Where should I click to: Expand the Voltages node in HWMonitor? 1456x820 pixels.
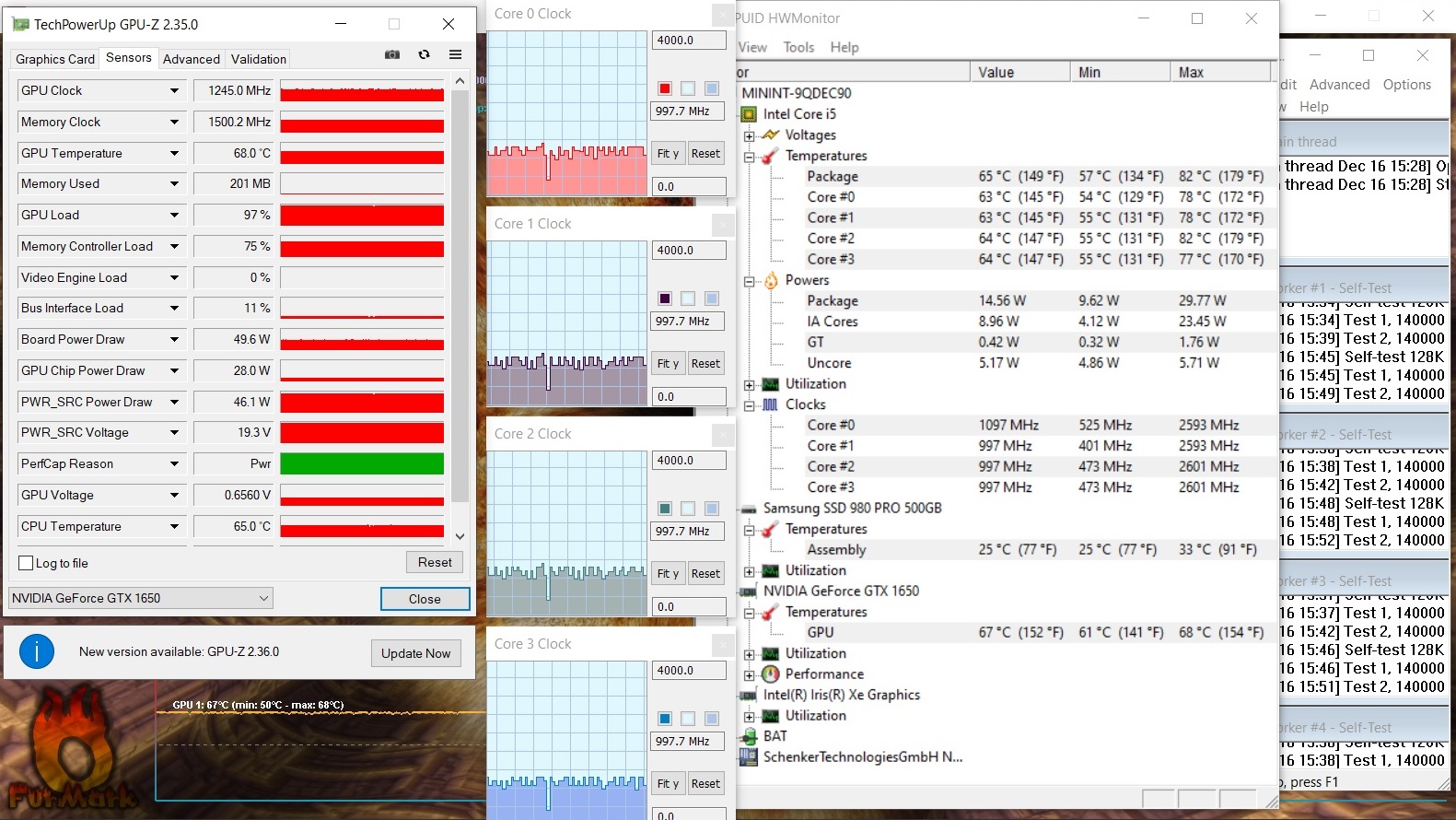(749, 135)
